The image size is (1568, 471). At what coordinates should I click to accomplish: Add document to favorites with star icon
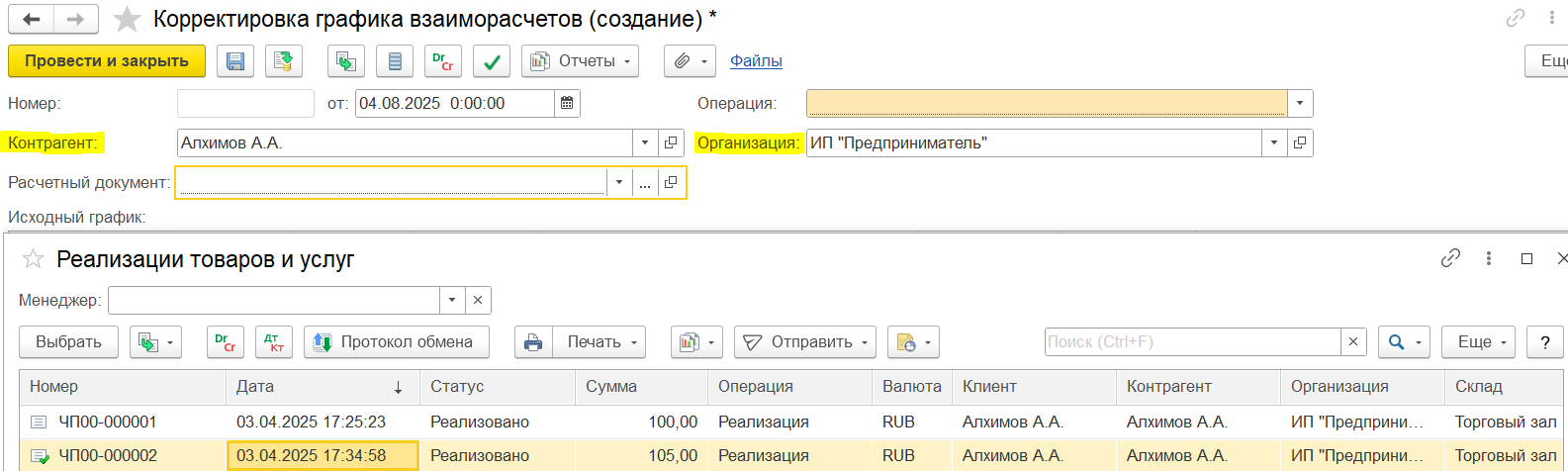[x=127, y=19]
